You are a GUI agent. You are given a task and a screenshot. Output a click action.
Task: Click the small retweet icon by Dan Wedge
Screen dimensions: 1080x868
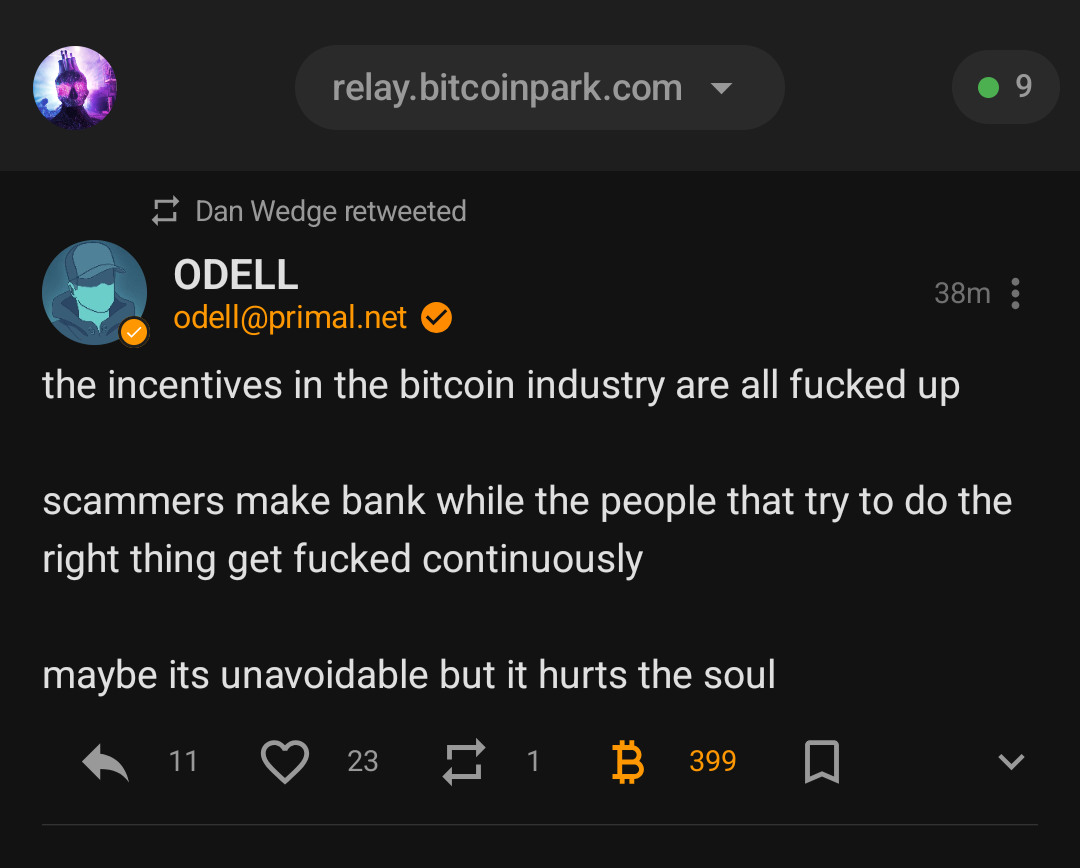(165, 211)
